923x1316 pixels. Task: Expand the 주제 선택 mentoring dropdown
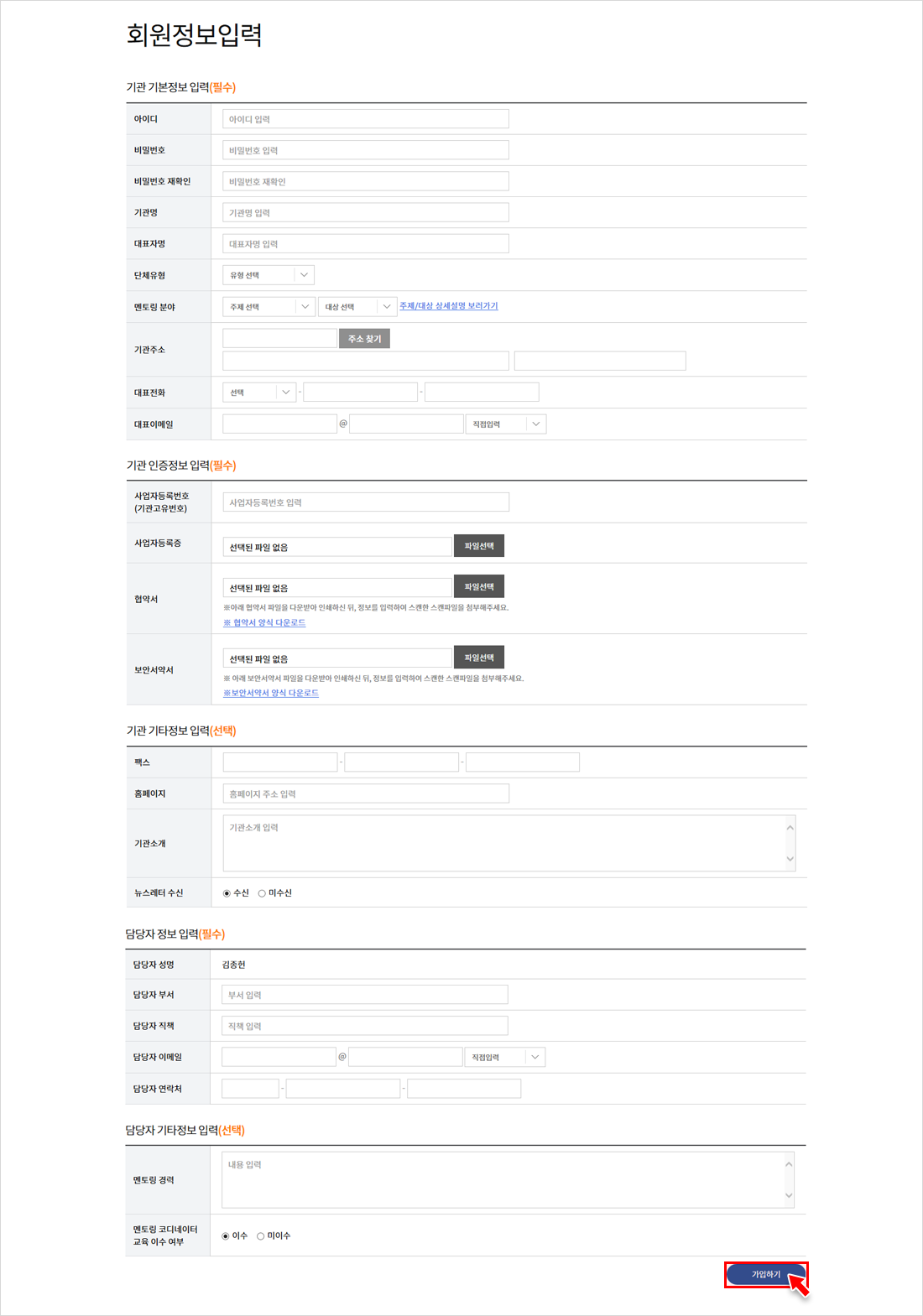click(x=269, y=307)
